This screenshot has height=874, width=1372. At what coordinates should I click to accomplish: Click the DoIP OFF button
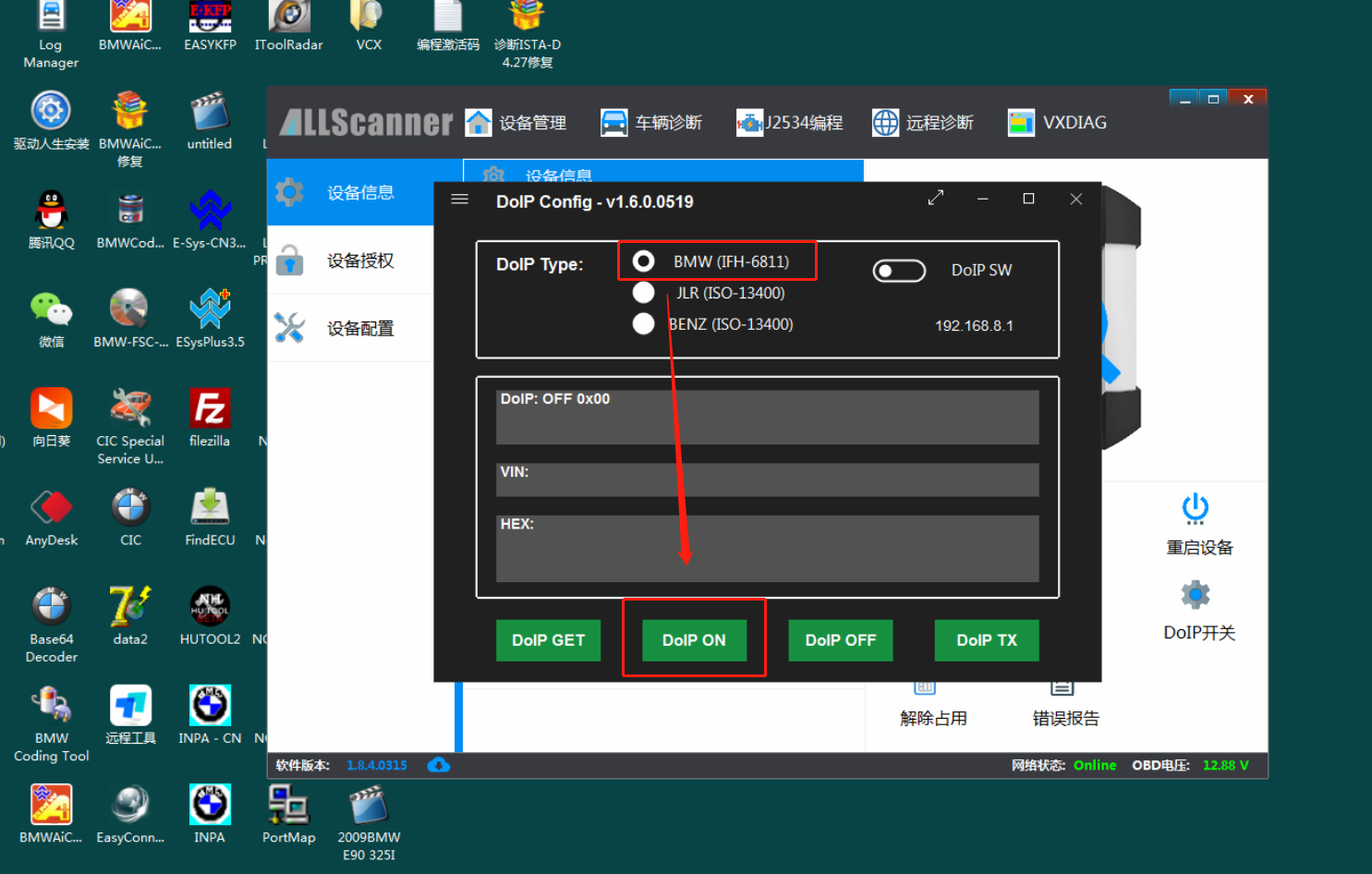pos(840,640)
